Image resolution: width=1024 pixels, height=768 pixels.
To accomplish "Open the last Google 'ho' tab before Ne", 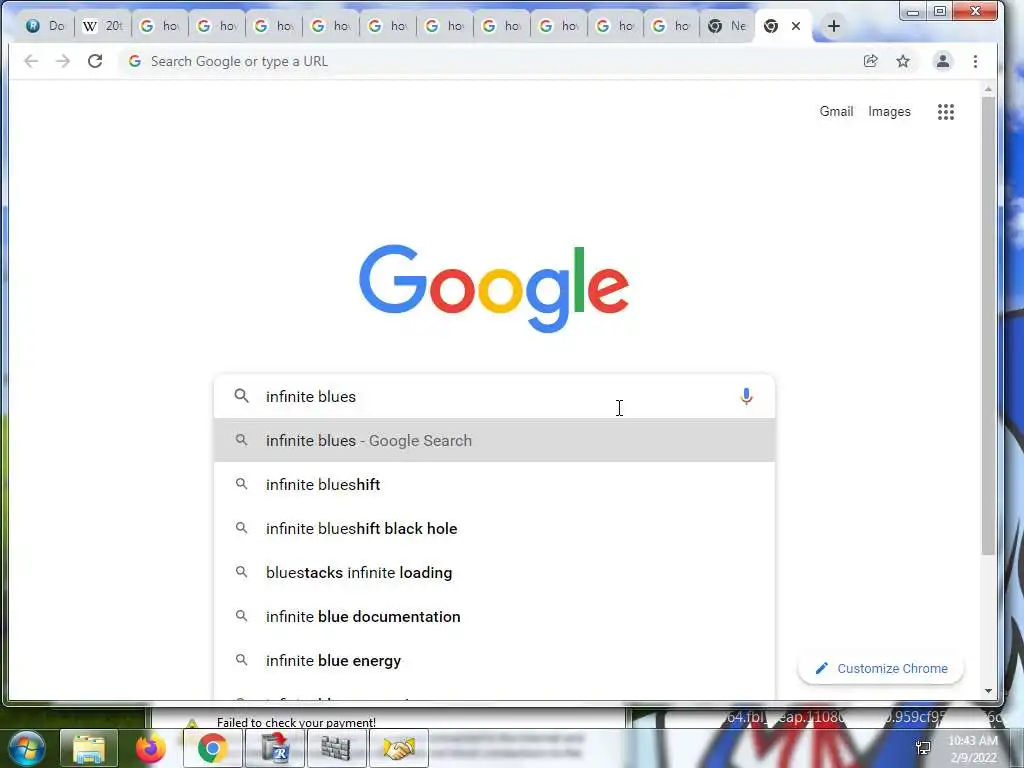I will tap(672, 26).
